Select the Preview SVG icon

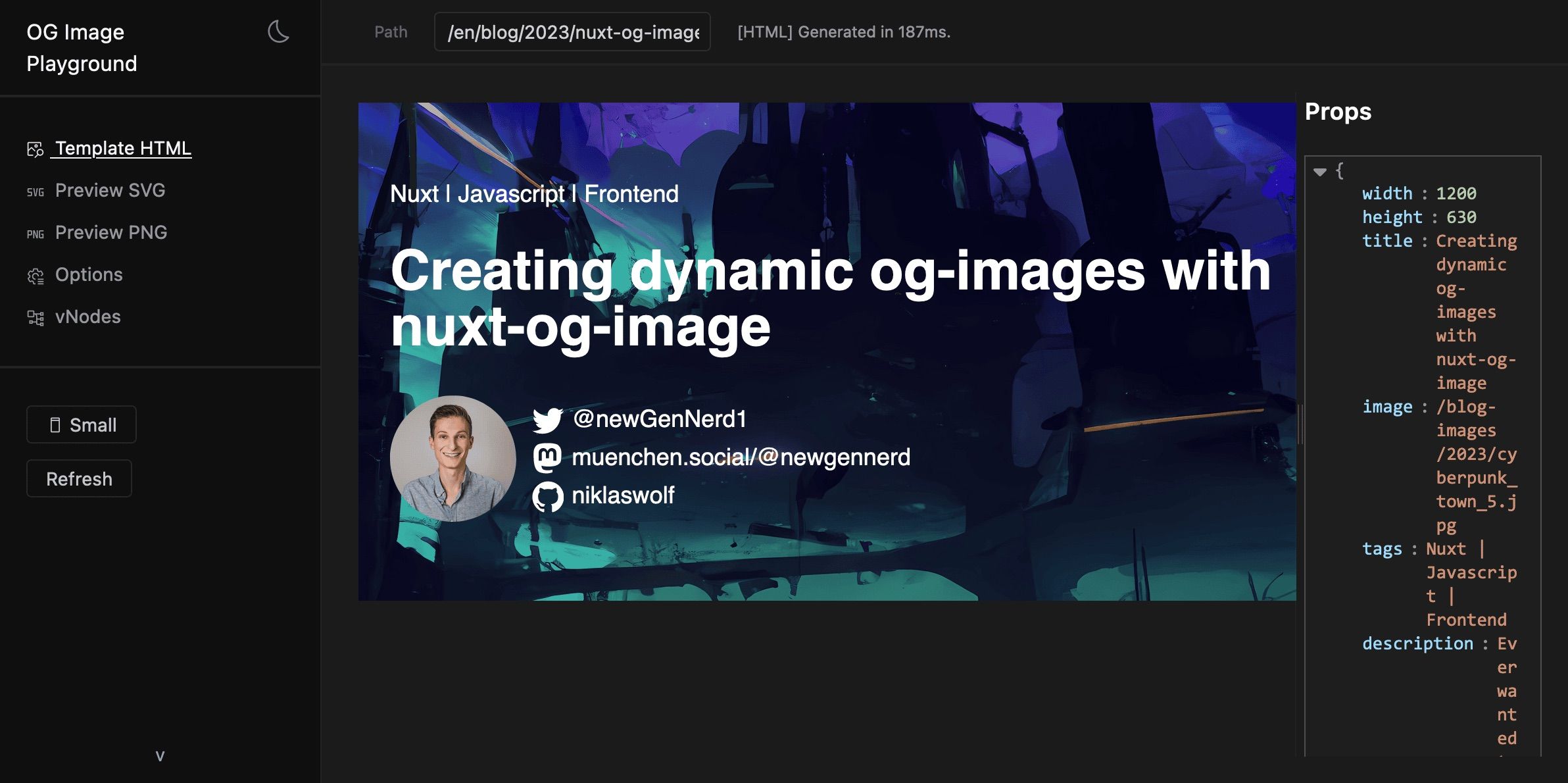click(x=35, y=191)
